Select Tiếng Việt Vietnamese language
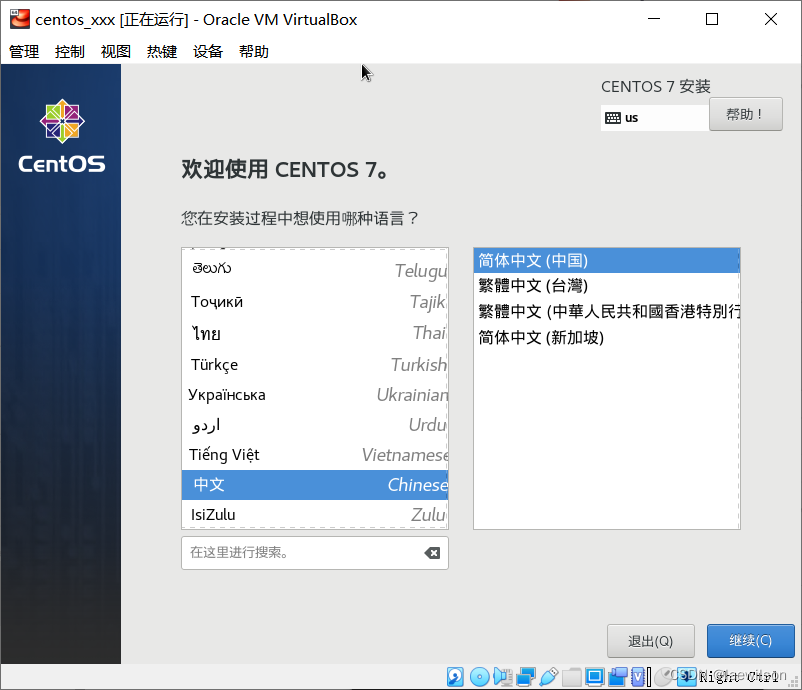Viewport: 802px width, 690px height. [315, 455]
